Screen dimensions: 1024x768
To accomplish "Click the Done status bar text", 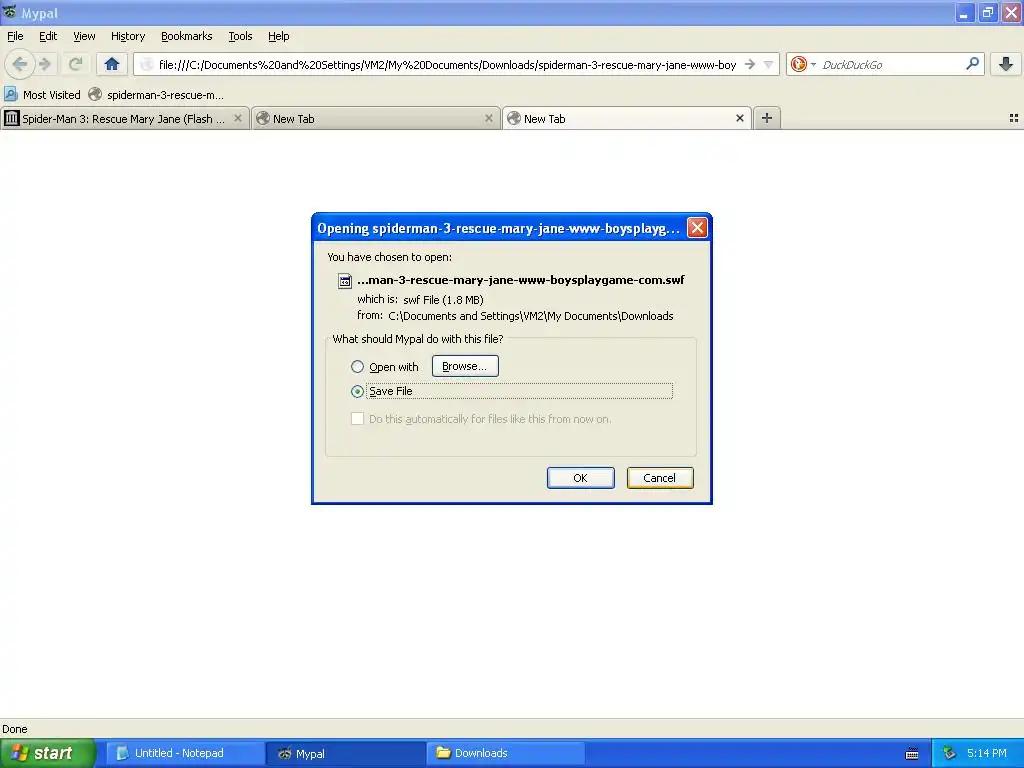I will (x=15, y=729).
